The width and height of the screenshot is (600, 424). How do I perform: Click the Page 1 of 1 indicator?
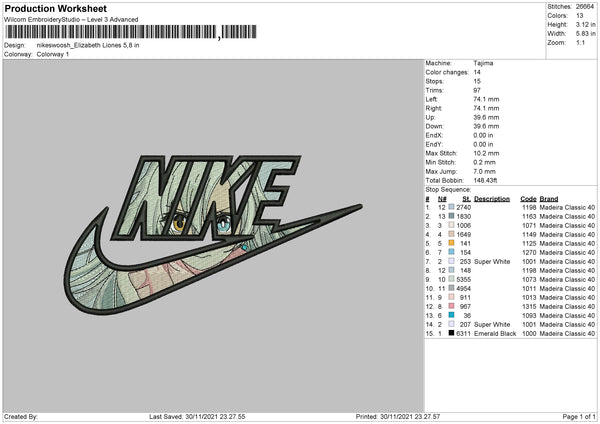tap(579, 416)
